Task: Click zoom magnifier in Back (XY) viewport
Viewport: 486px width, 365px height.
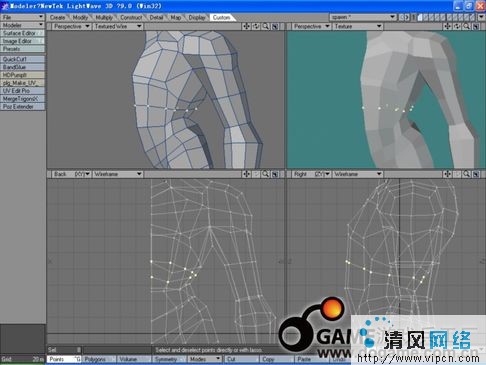Action: pyautogui.click(x=266, y=174)
